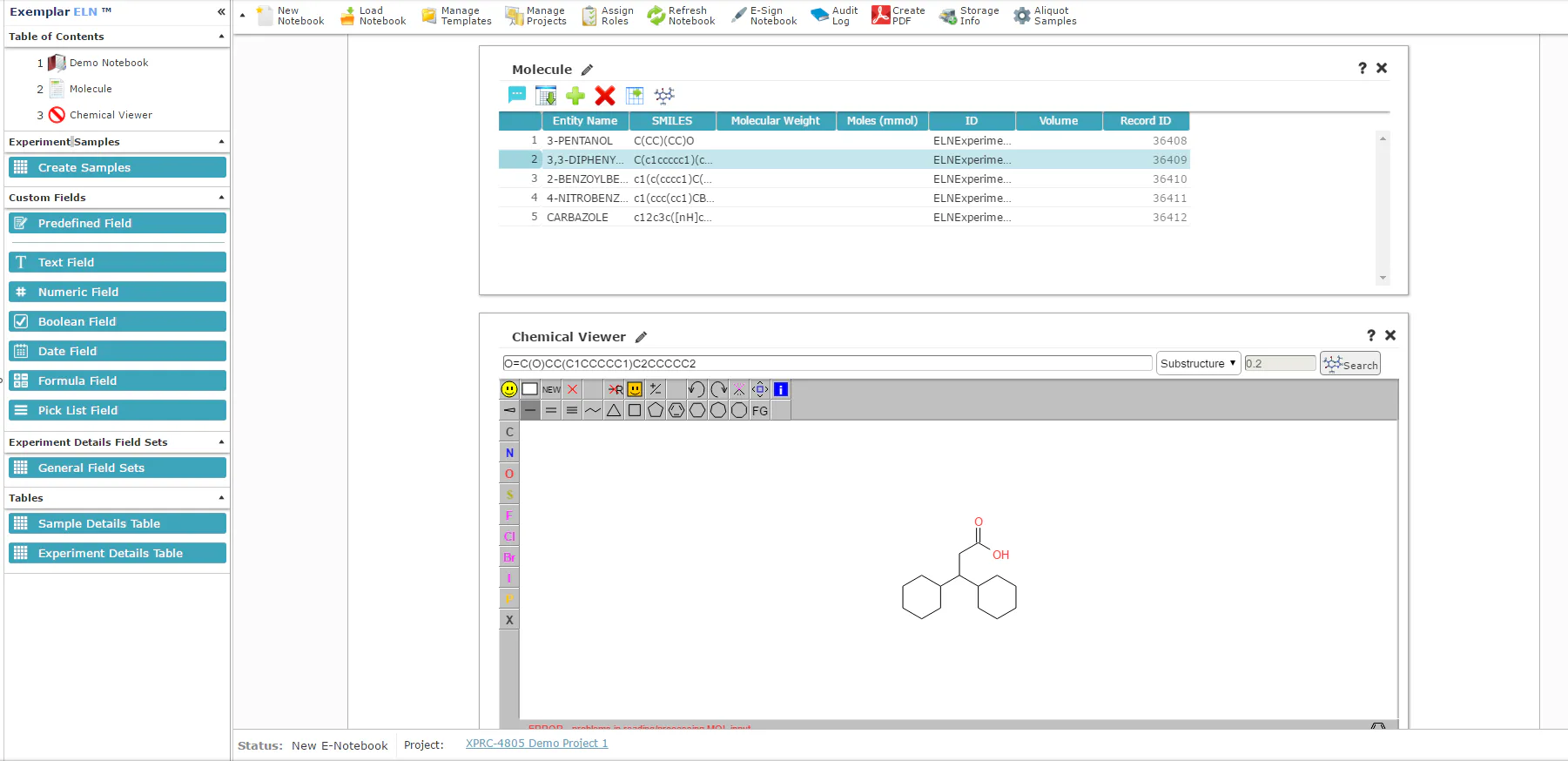Select the Chemical Viewer entry in Table of Contents

[111, 115]
